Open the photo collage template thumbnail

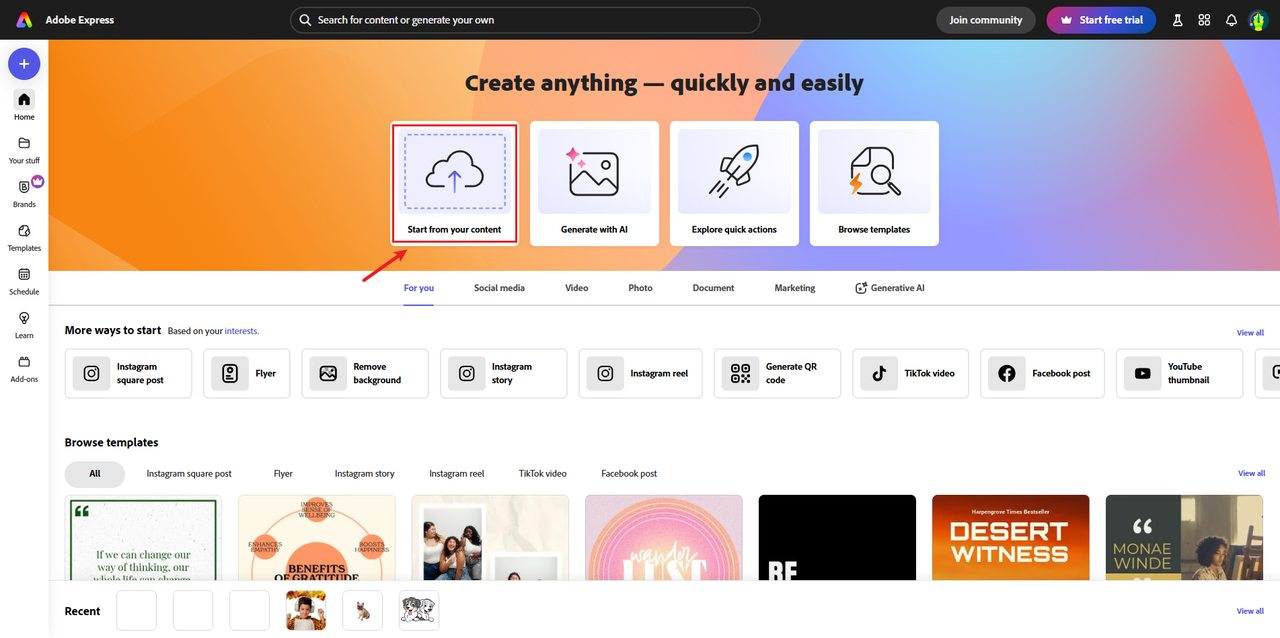click(x=490, y=537)
